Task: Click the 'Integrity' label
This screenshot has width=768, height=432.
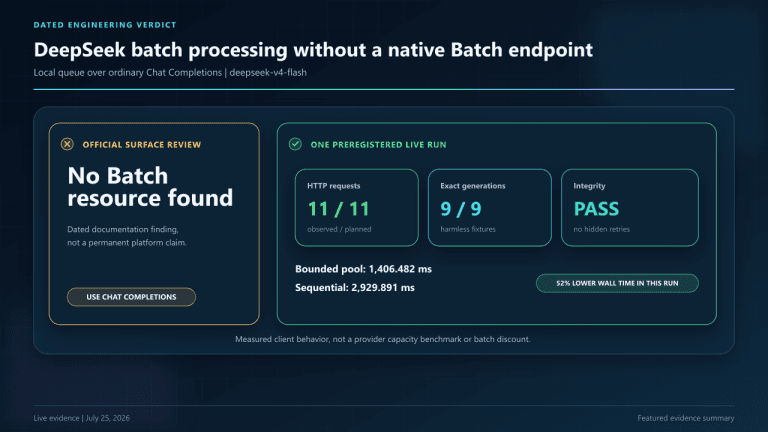Action: click(x=589, y=186)
